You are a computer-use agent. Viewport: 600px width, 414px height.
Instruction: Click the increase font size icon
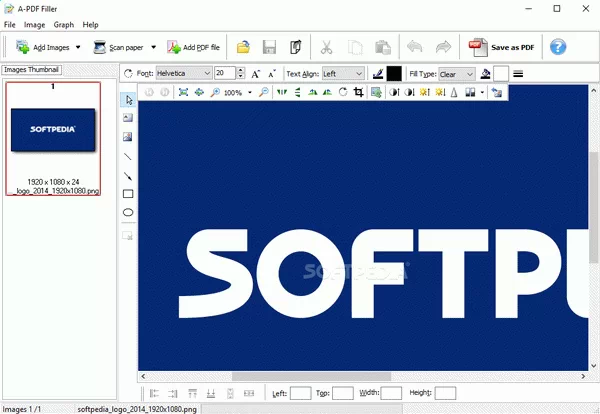pos(256,73)
